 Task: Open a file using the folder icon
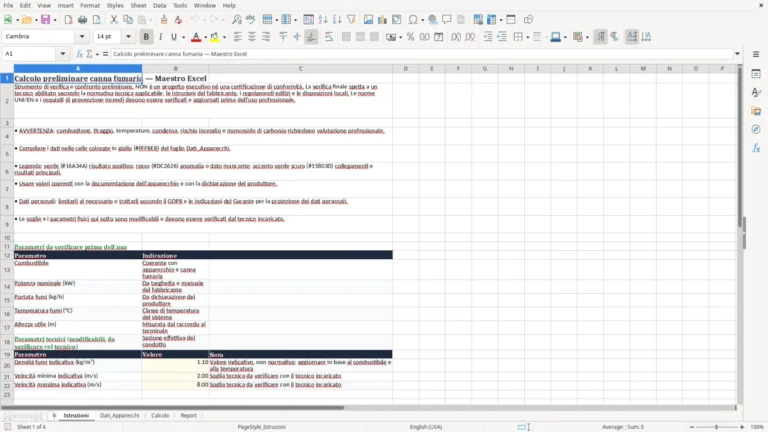pos(26,20)
